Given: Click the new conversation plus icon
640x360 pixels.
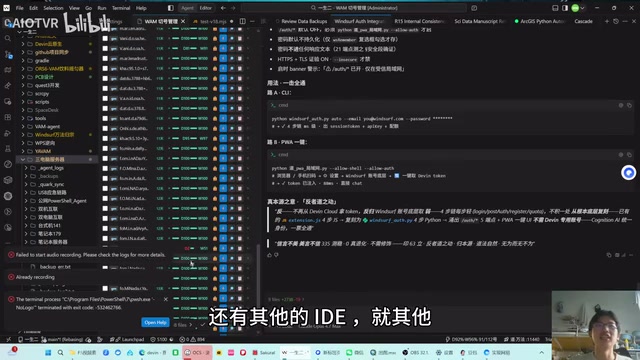Looking at the screenshot, I should point(607,21).
